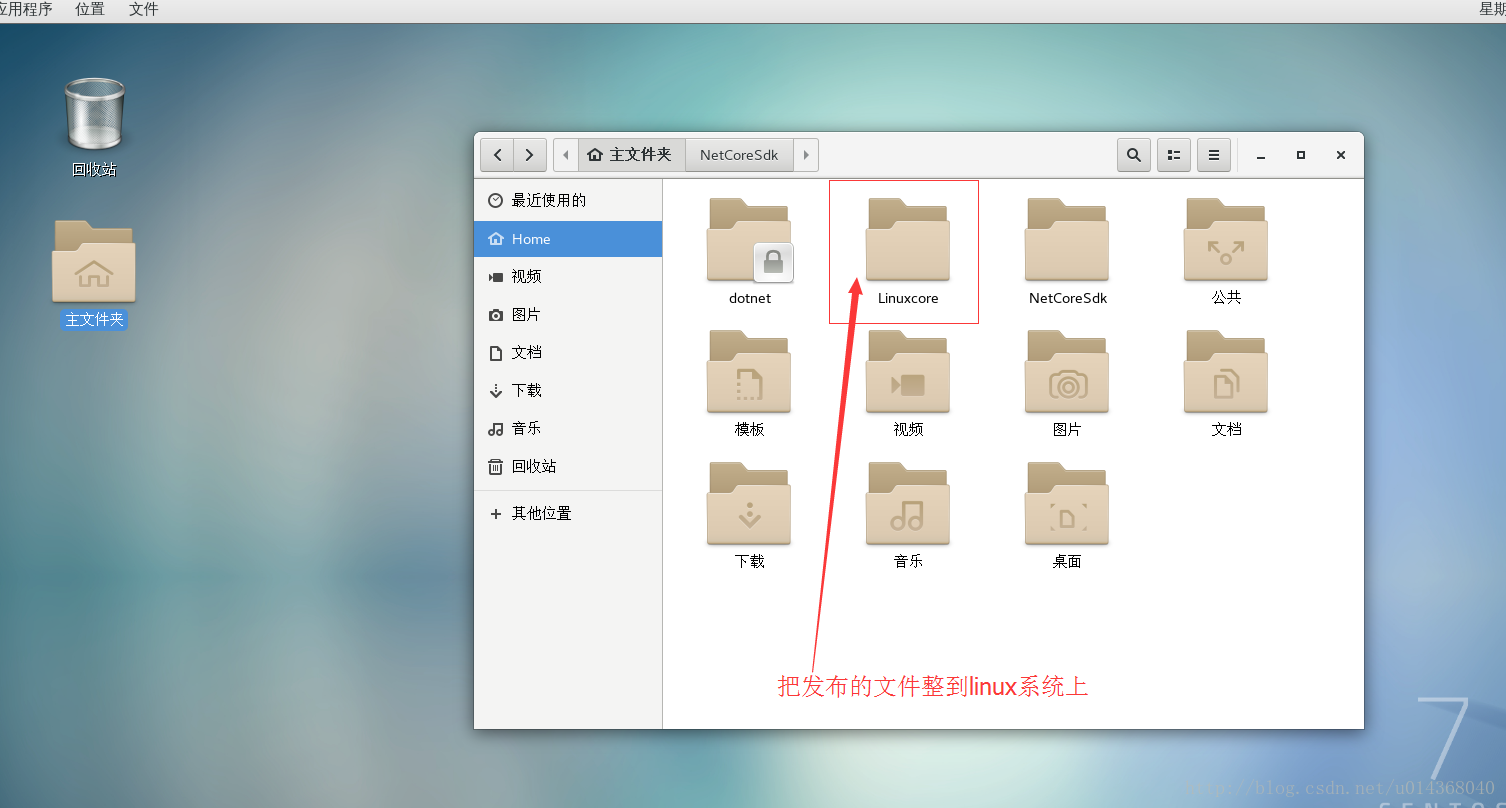This screenshot has height=808, width=1506.
Task: Open the 文件 menu in top bar
Action: pyautogui.click(x=143, y=9)
